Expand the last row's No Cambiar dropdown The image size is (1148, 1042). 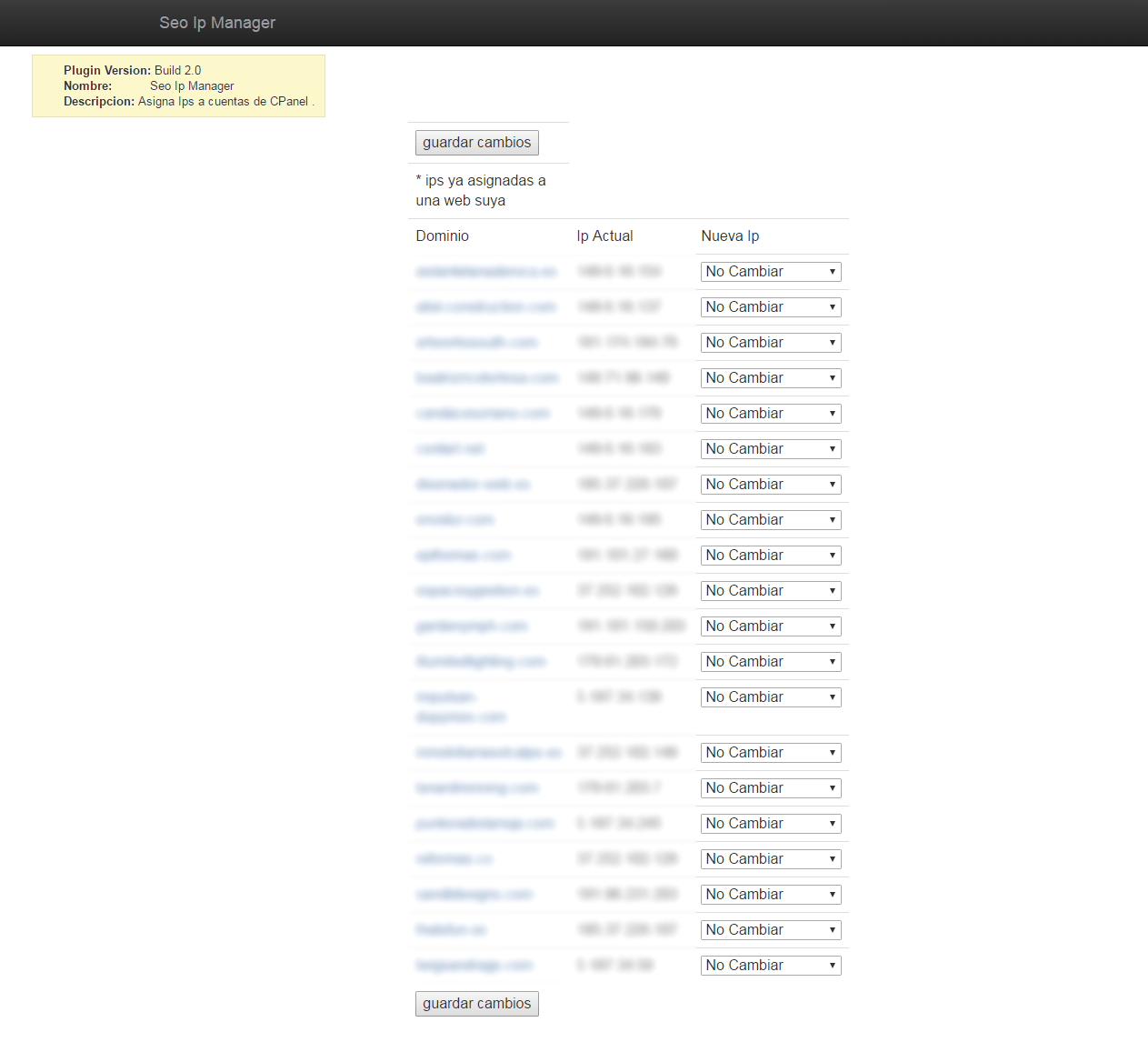click(770, 966)
